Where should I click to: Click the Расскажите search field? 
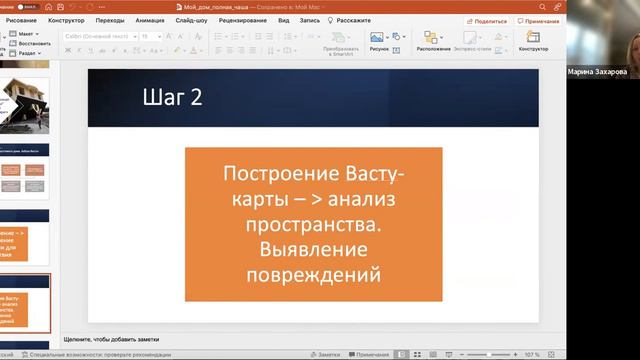tap(350, 20)
